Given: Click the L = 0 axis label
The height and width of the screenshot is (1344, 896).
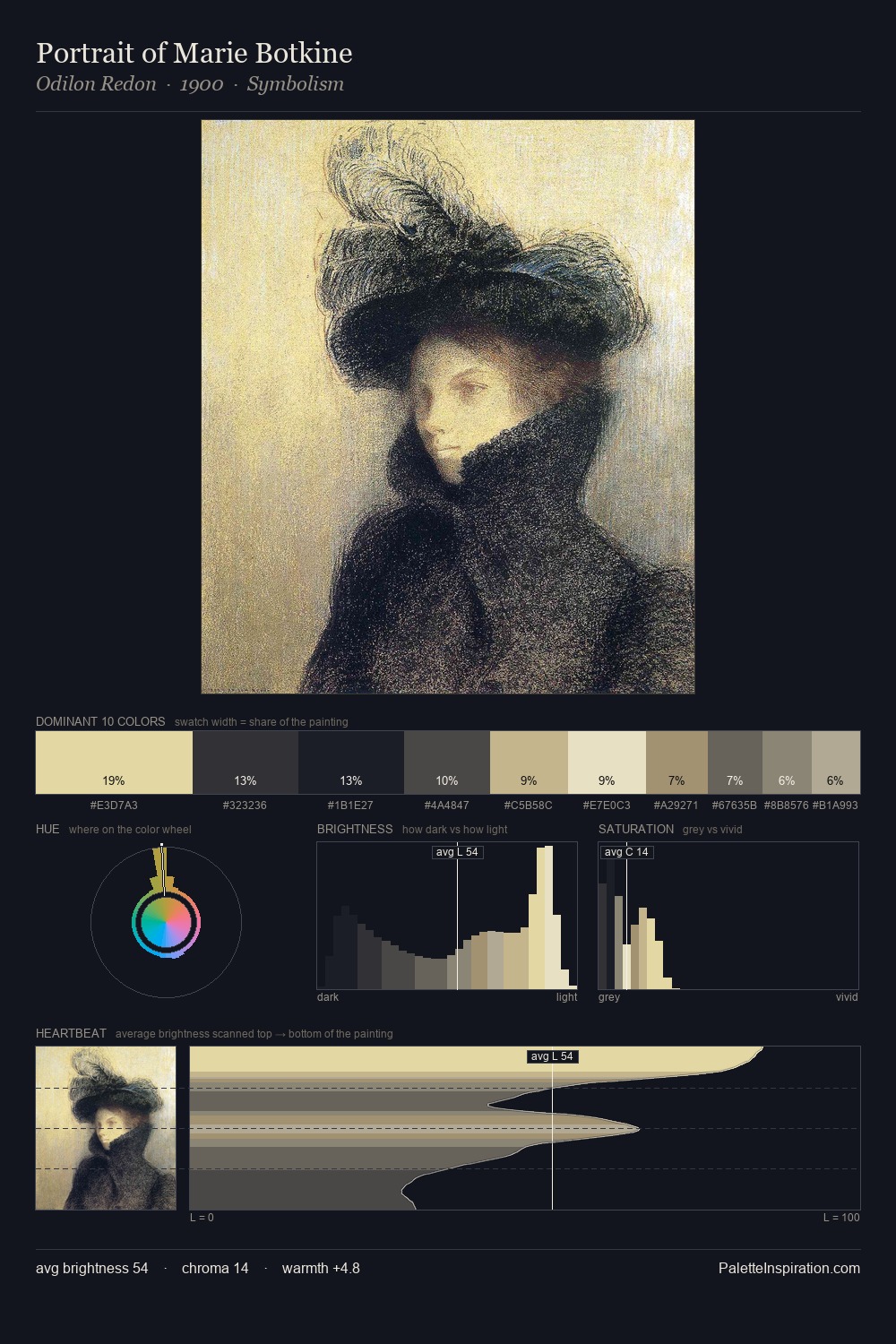Looking at the screenshot, I should click(202, 1218).
